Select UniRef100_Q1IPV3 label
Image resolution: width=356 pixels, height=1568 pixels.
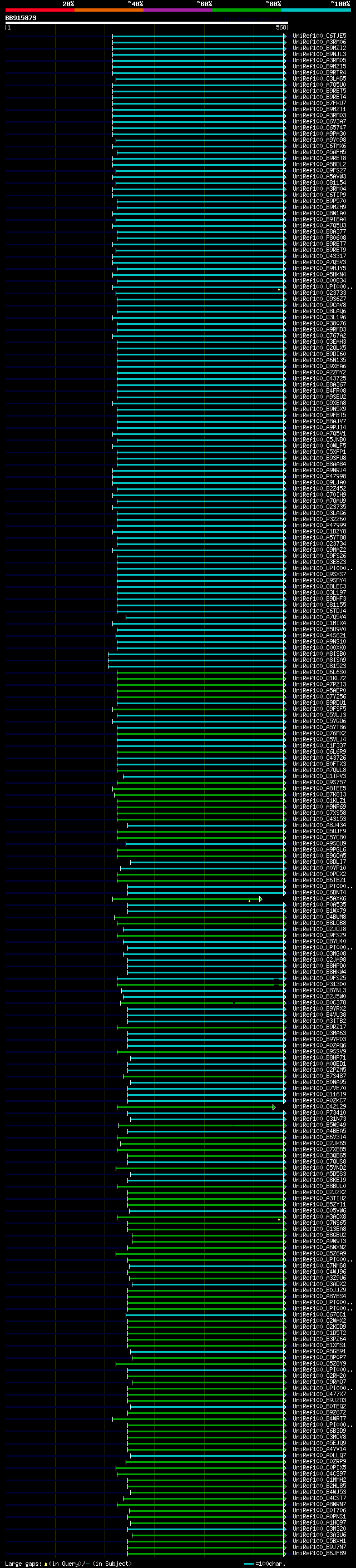(x=319, y=776)
